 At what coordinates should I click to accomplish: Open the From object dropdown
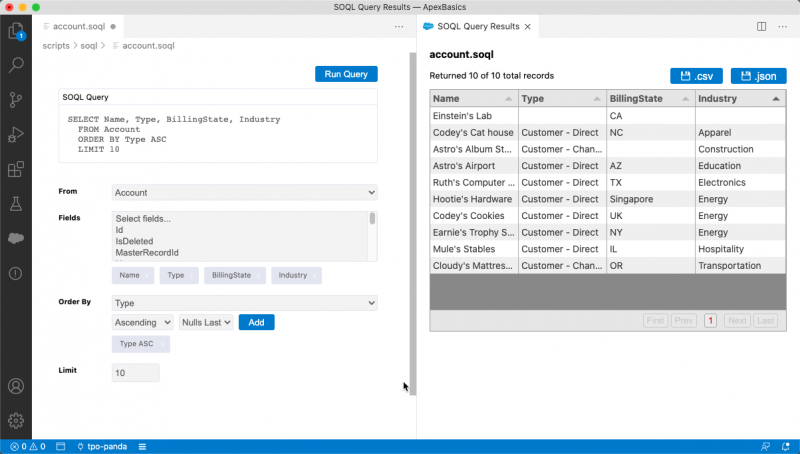[x=244, y=192]
